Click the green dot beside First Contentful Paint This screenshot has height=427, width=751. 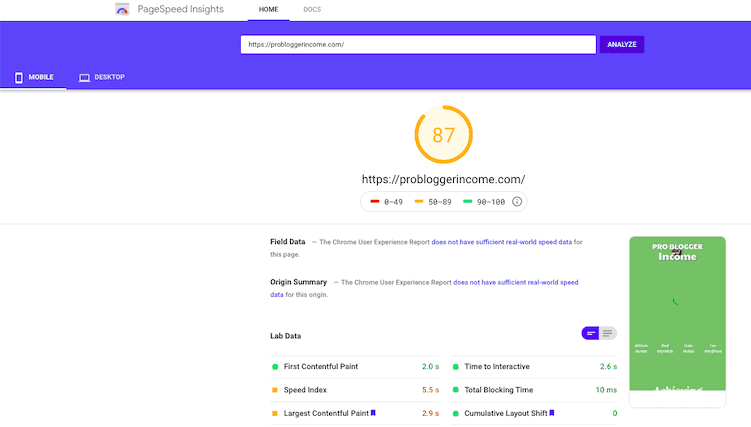pyautogui.click(x=275, y=367)
